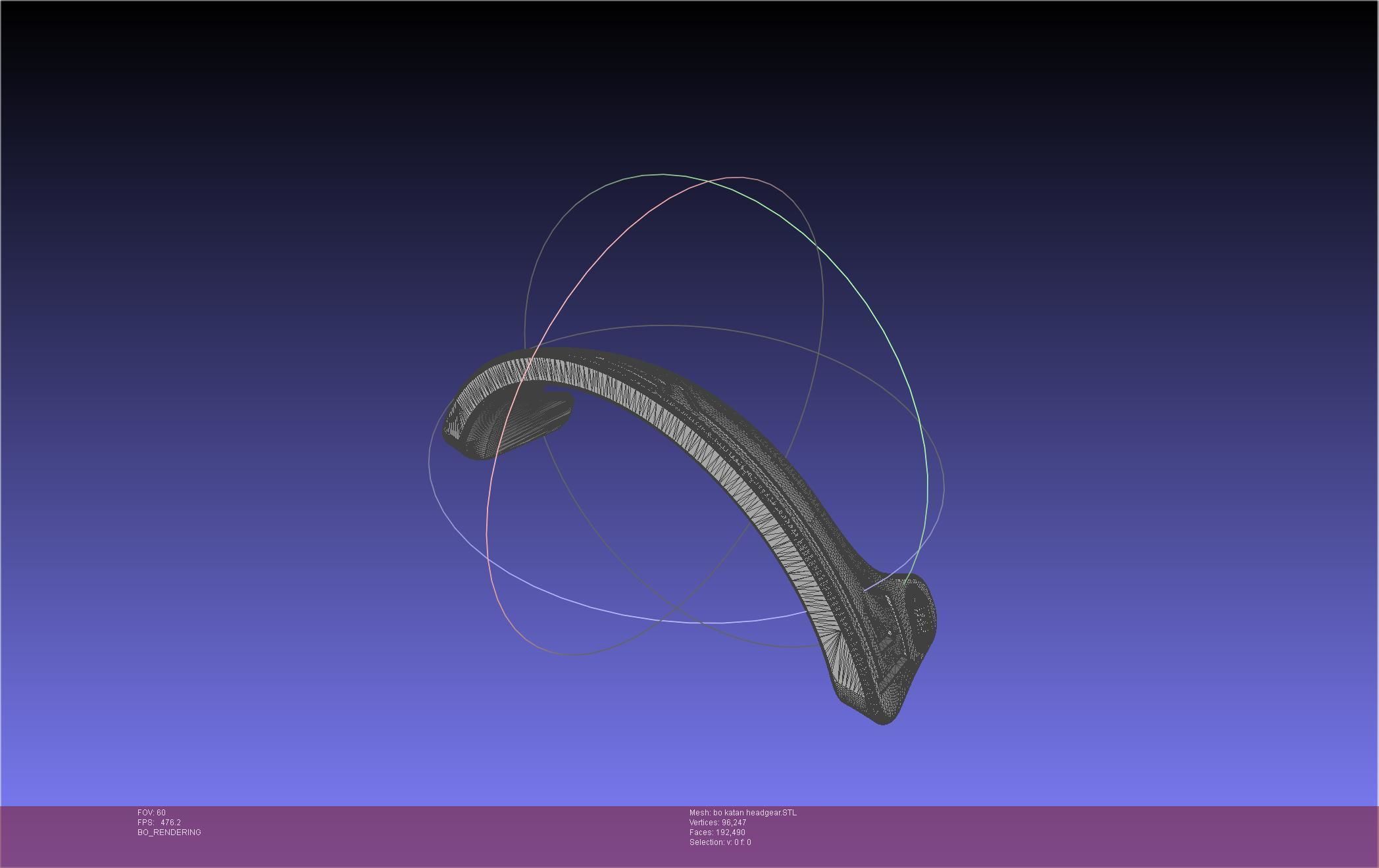Click the 'FOV: 60' status text
The height and width of the screenshot is (868, 1379).
click(151, 813)
